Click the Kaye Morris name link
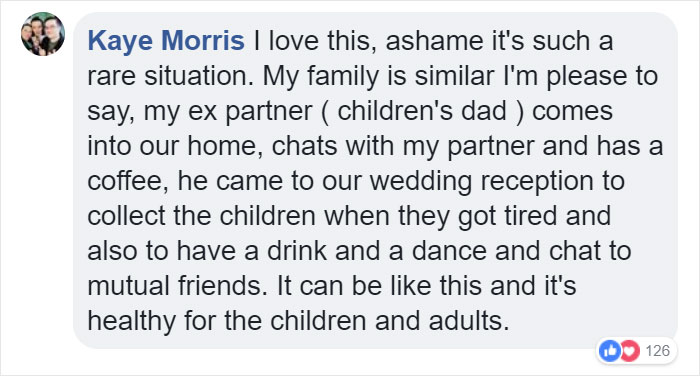Screen dimensions: 700x376 click(x=166, y=41)
